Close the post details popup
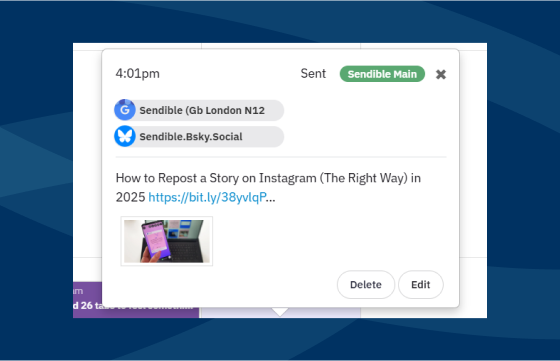Viewport: 560px width, 361px height. tap(441, 74)
